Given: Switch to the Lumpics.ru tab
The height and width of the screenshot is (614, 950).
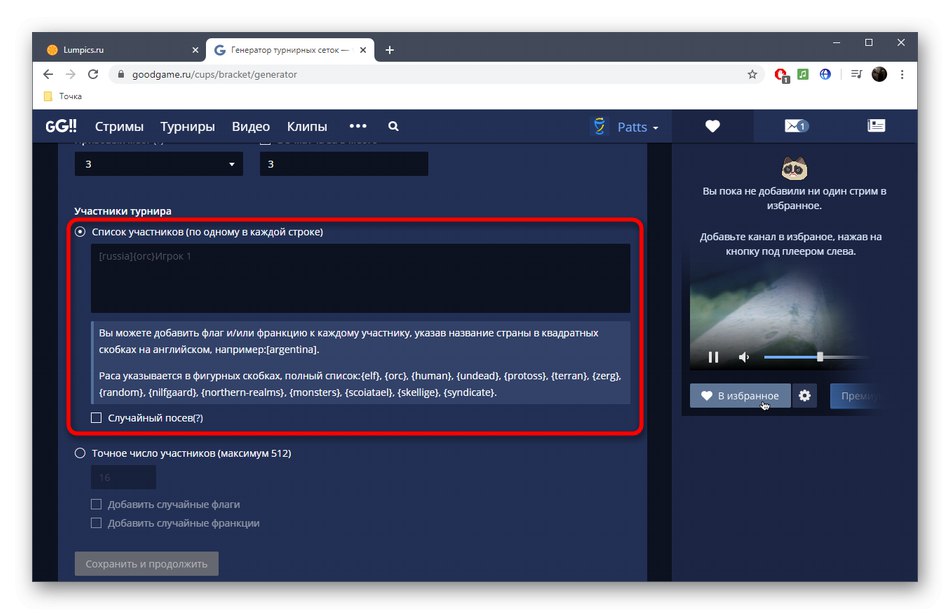Looking at the screenshot, I should 122,50.
